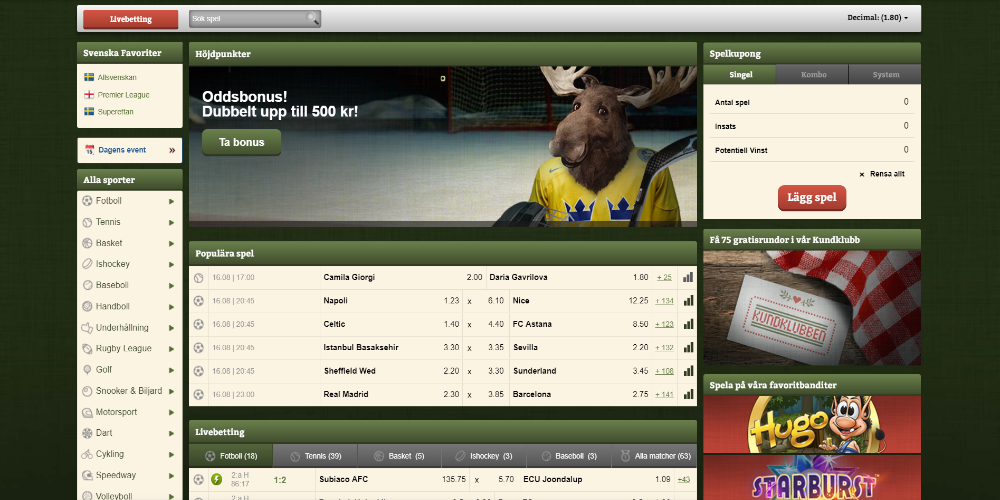Click the puck icon beside Ishockey
Viewport: 1000px width, 500px height.
tap(87, 264)
